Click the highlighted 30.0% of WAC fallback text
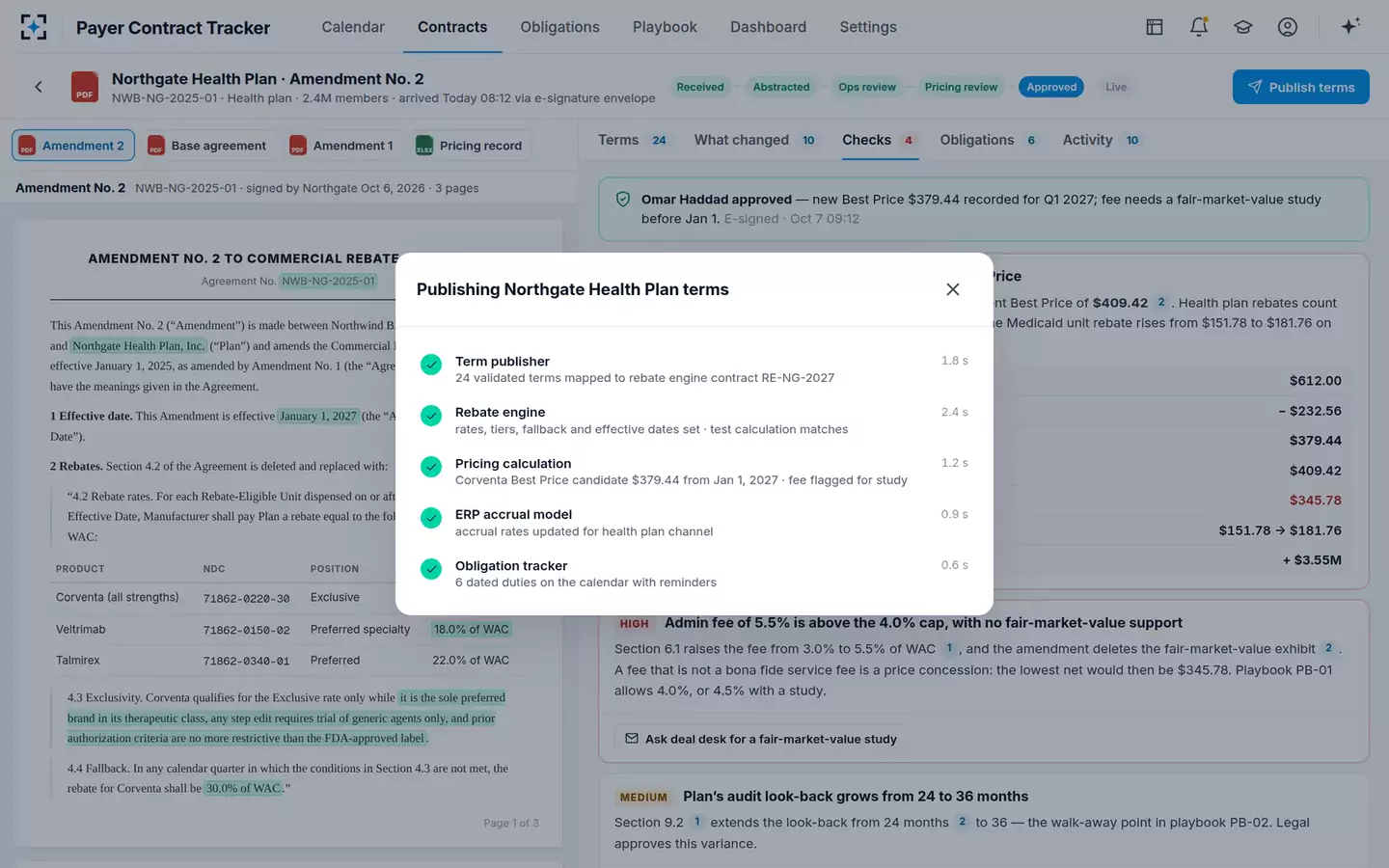Screen dimensions: 1389x868 [243, 788]
